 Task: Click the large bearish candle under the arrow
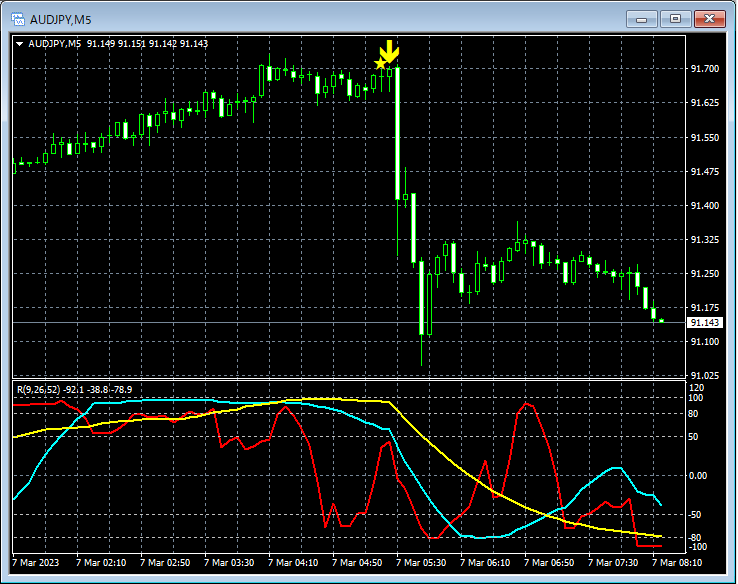[x=398, y=133]
